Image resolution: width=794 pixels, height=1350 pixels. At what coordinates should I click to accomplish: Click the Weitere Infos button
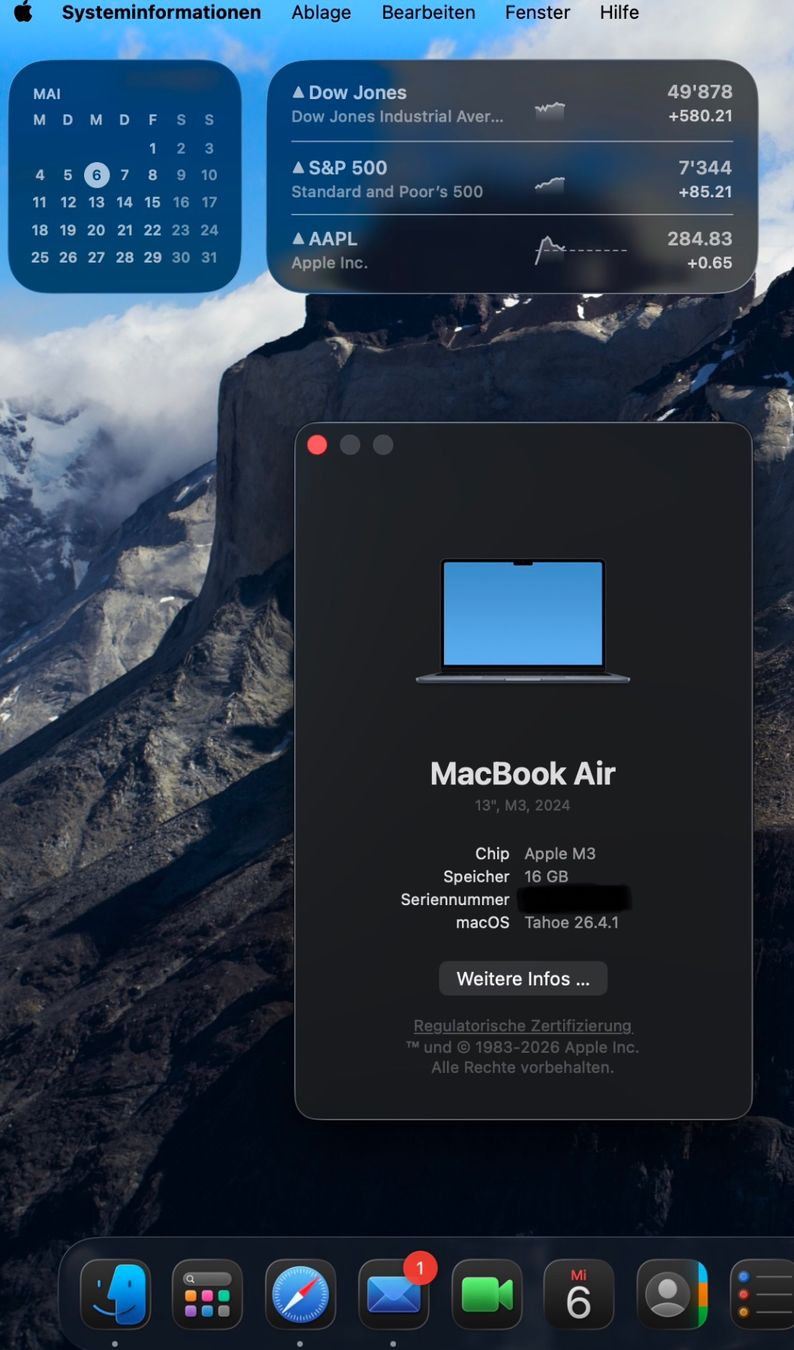point(523,979)
